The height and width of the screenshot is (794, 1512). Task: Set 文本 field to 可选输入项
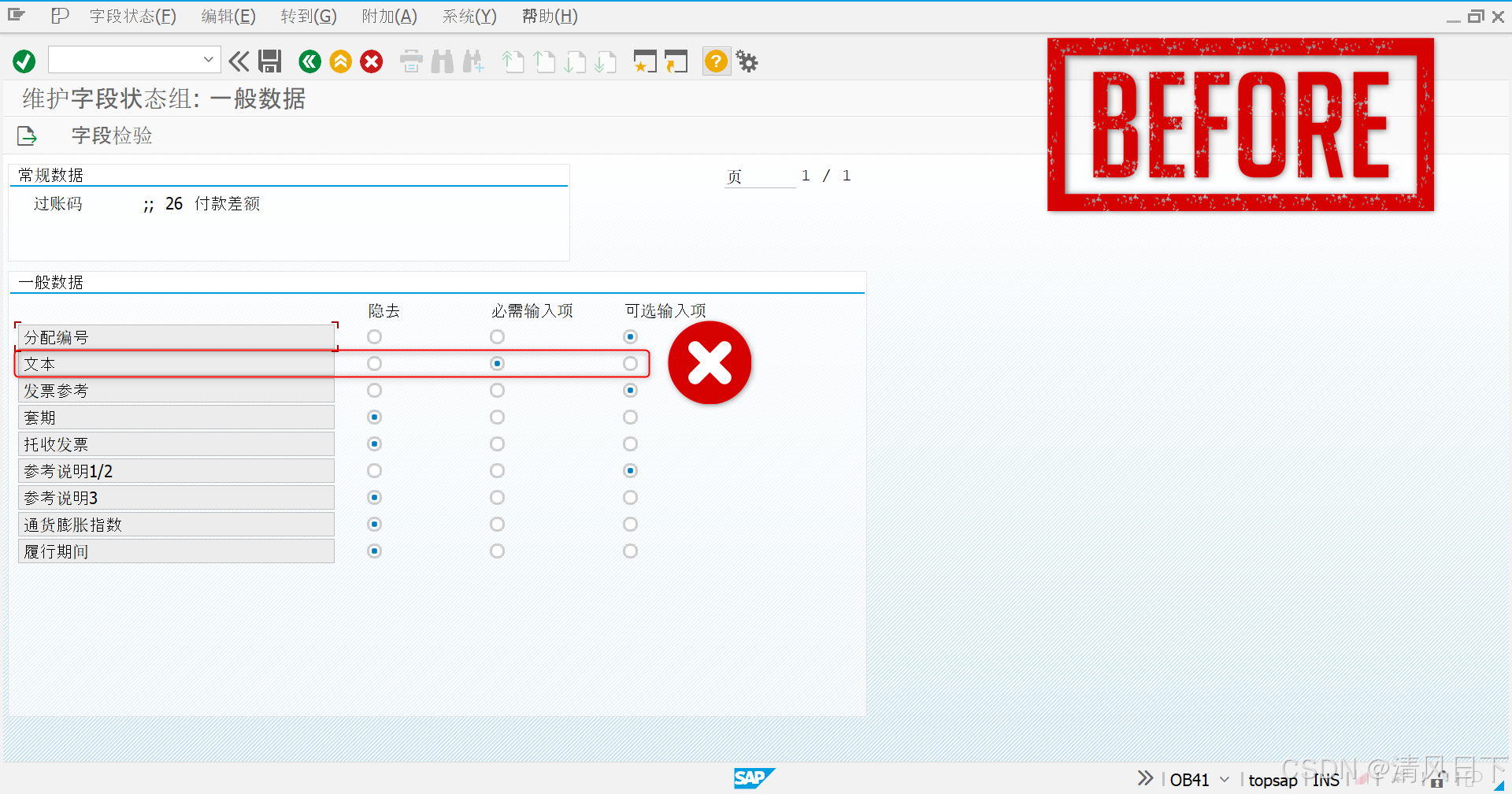(630, 363)
